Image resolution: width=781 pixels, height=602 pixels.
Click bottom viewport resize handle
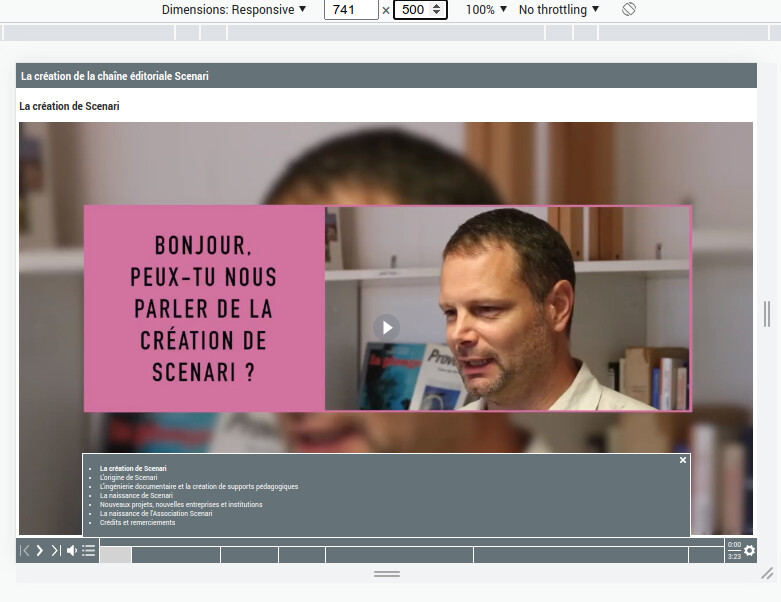click(387, 574)
